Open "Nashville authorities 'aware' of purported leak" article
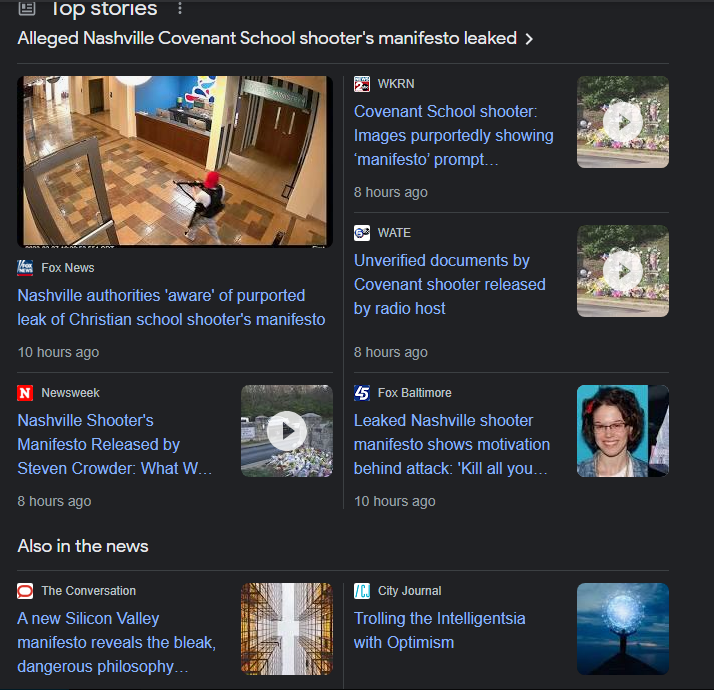The height and width of the screenshot is (690, 714). tap(171, 307)
